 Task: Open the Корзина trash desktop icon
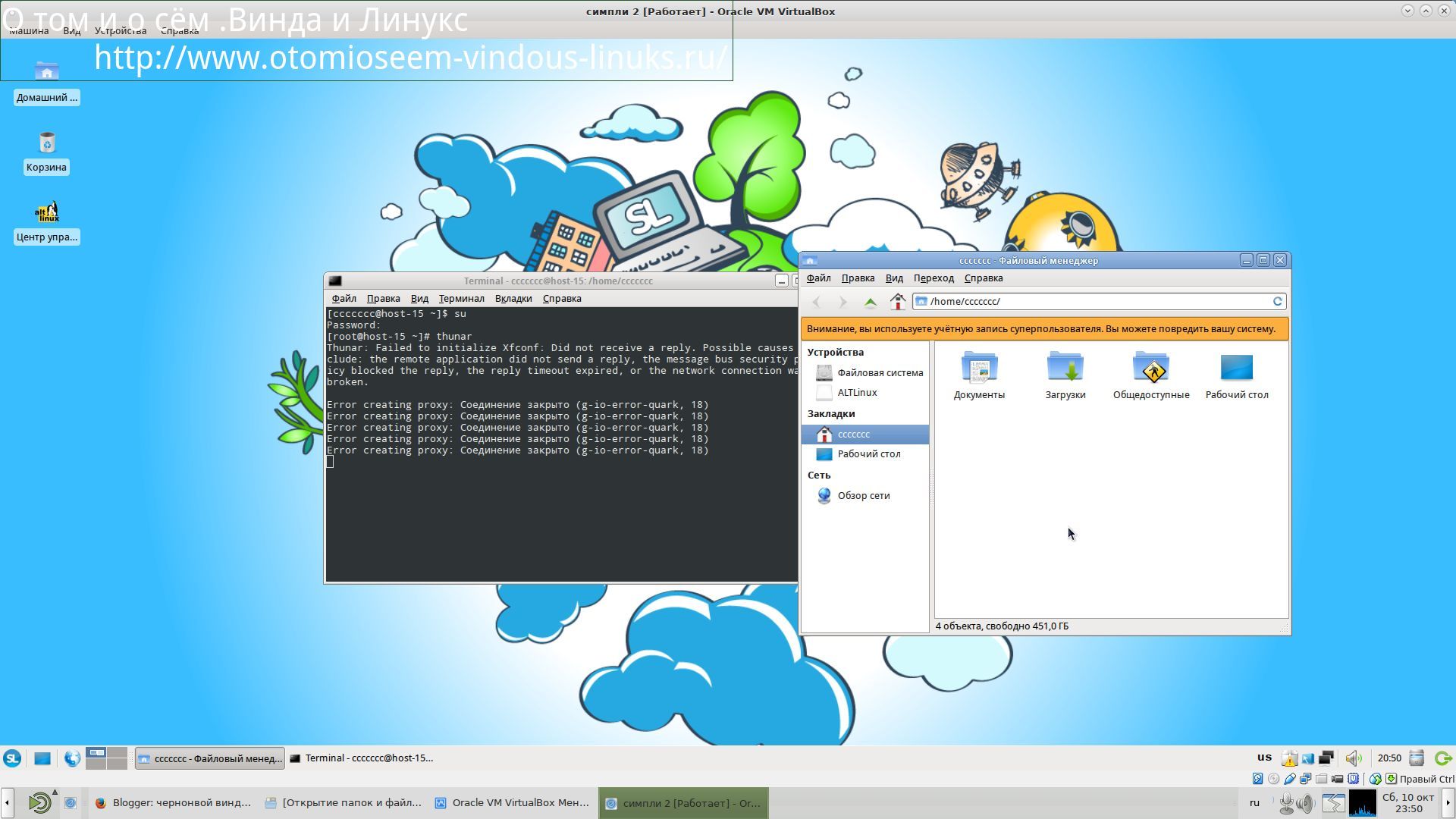(x=46, y=152)
